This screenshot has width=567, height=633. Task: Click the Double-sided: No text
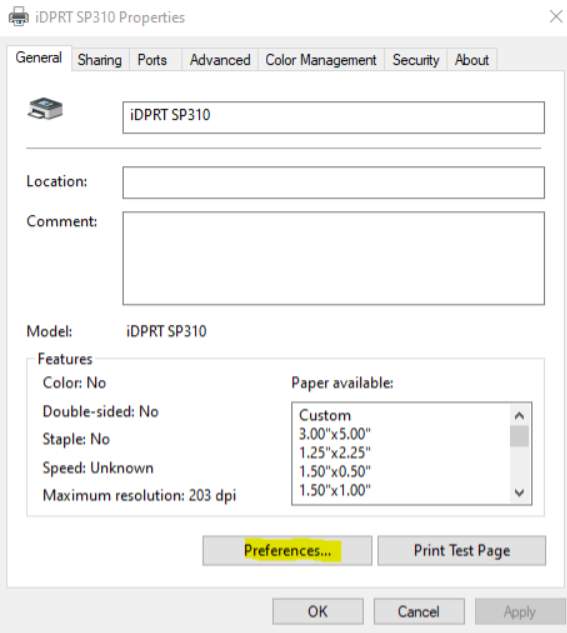click(100, 412)
